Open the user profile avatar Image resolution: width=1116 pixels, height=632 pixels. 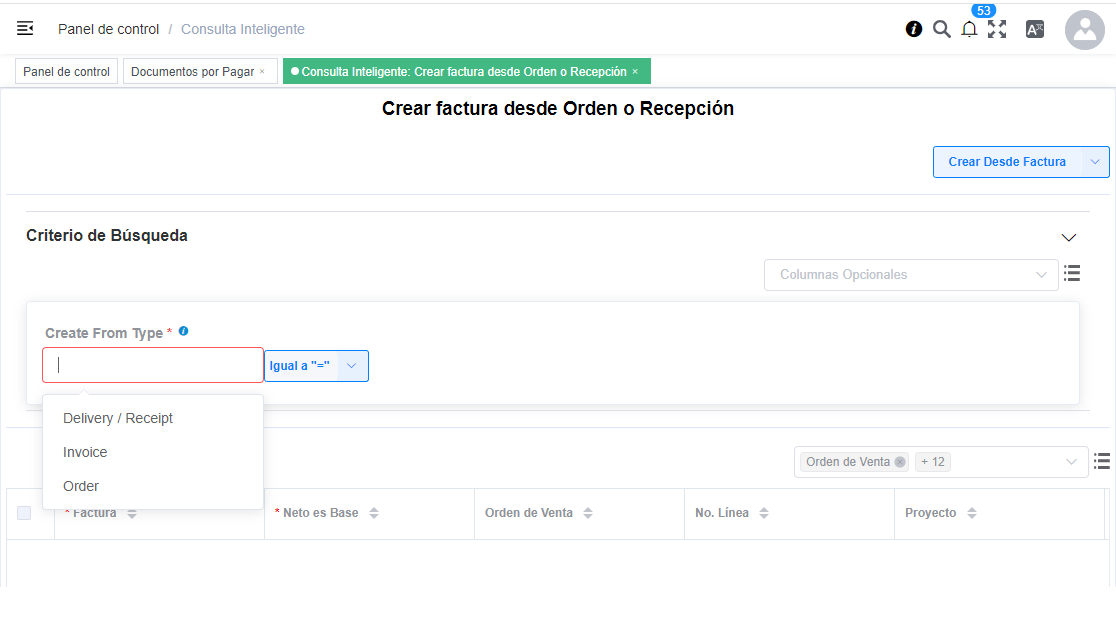point(1084,30)
